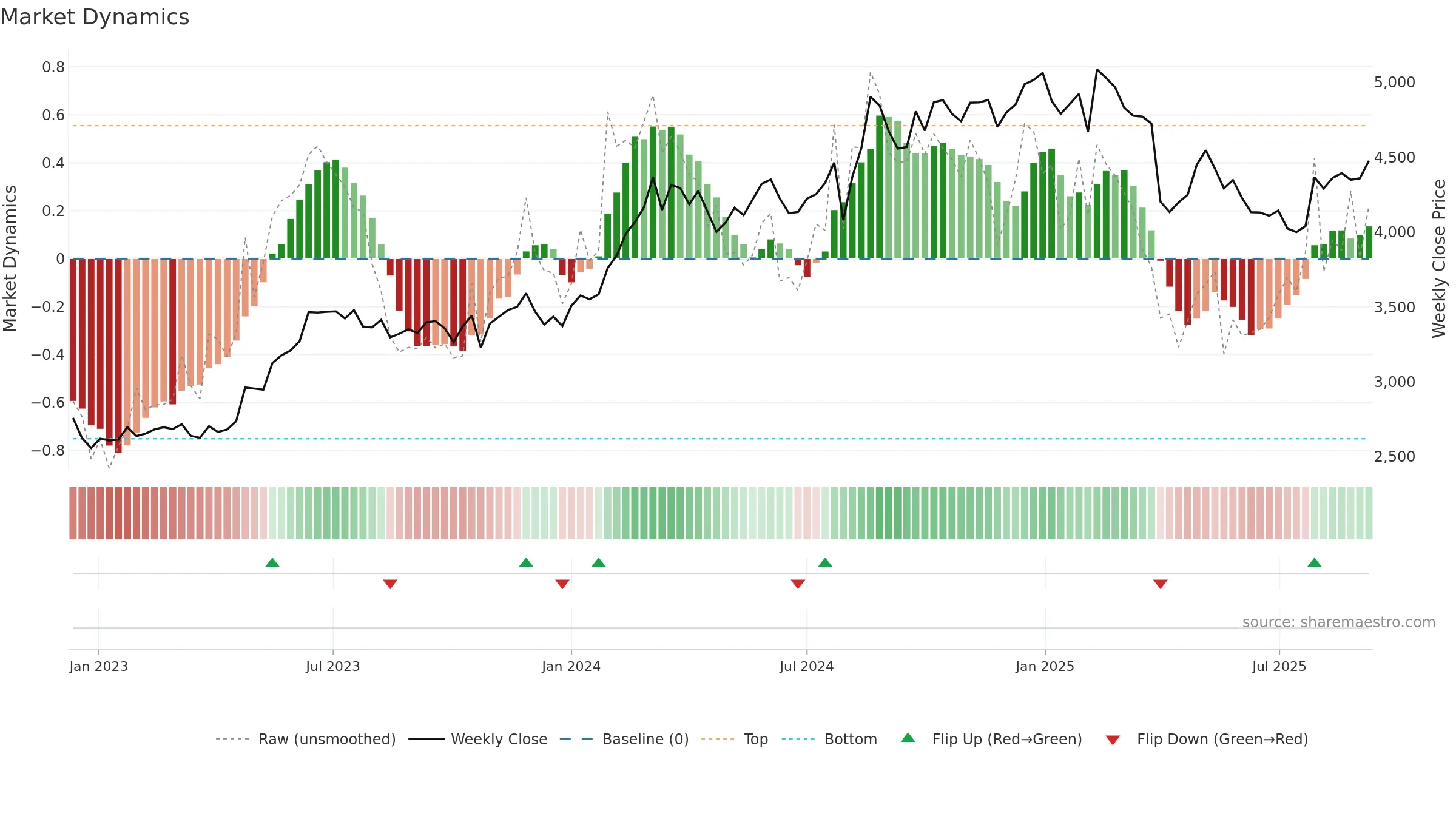
Task: Click the 0.8 tick on the left axis
Action: pos(53,67)
